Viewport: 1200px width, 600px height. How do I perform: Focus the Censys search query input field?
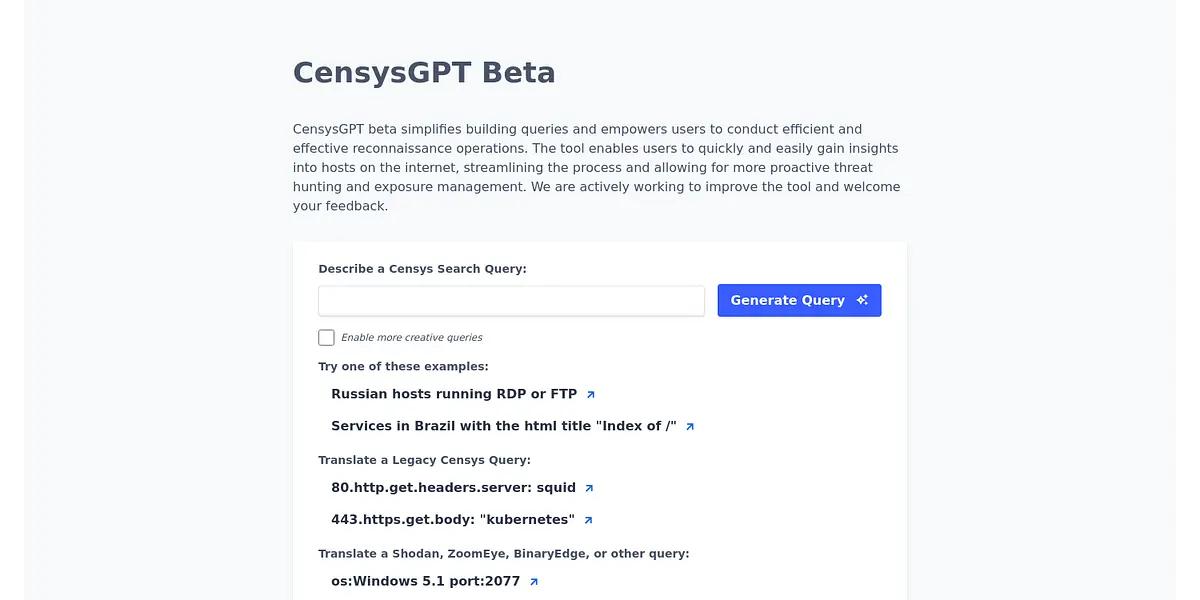(x=511, y=301)
